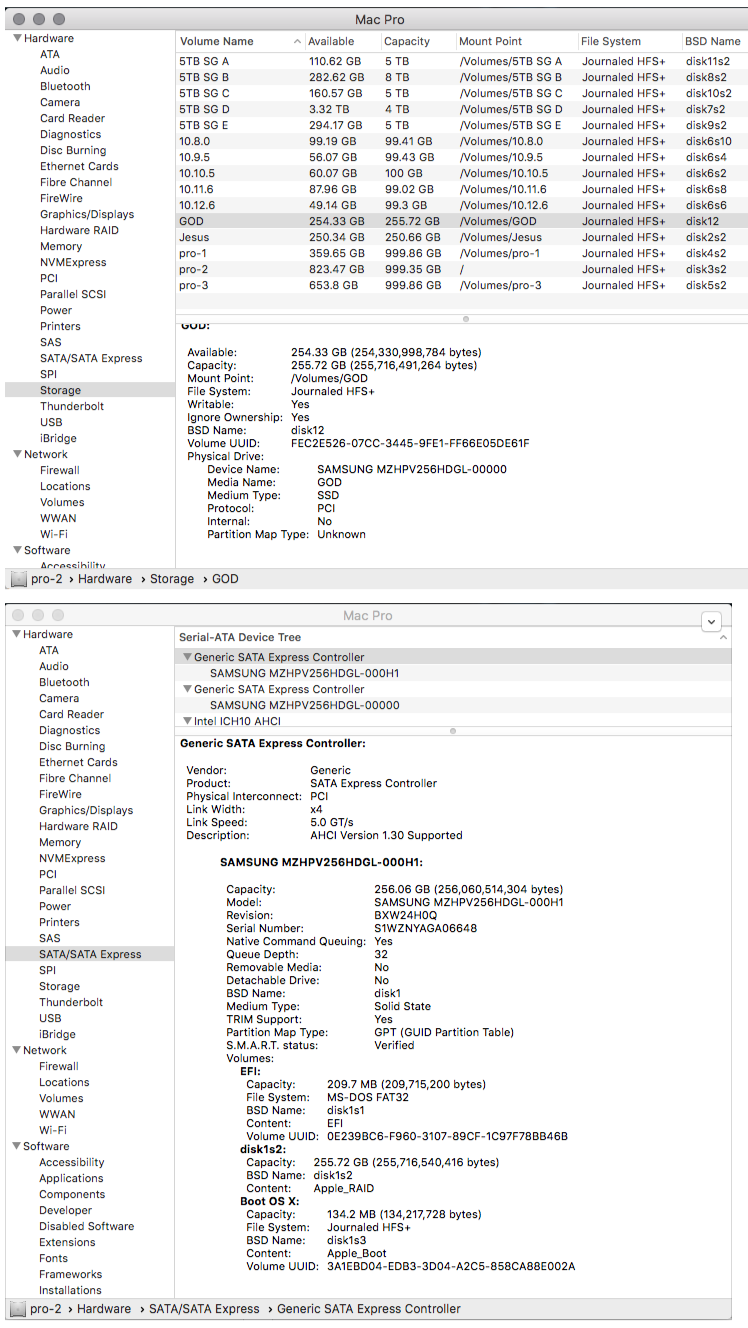Collapse the Software section in the Storage window
Screen dimensions: 748x1328
click(x=16, y=550)
